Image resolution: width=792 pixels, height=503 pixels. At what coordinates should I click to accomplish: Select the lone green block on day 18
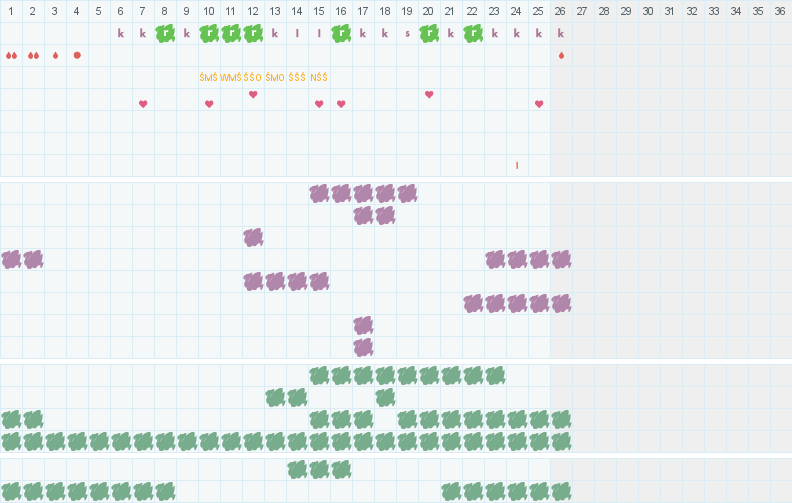[x=385, y=397]
